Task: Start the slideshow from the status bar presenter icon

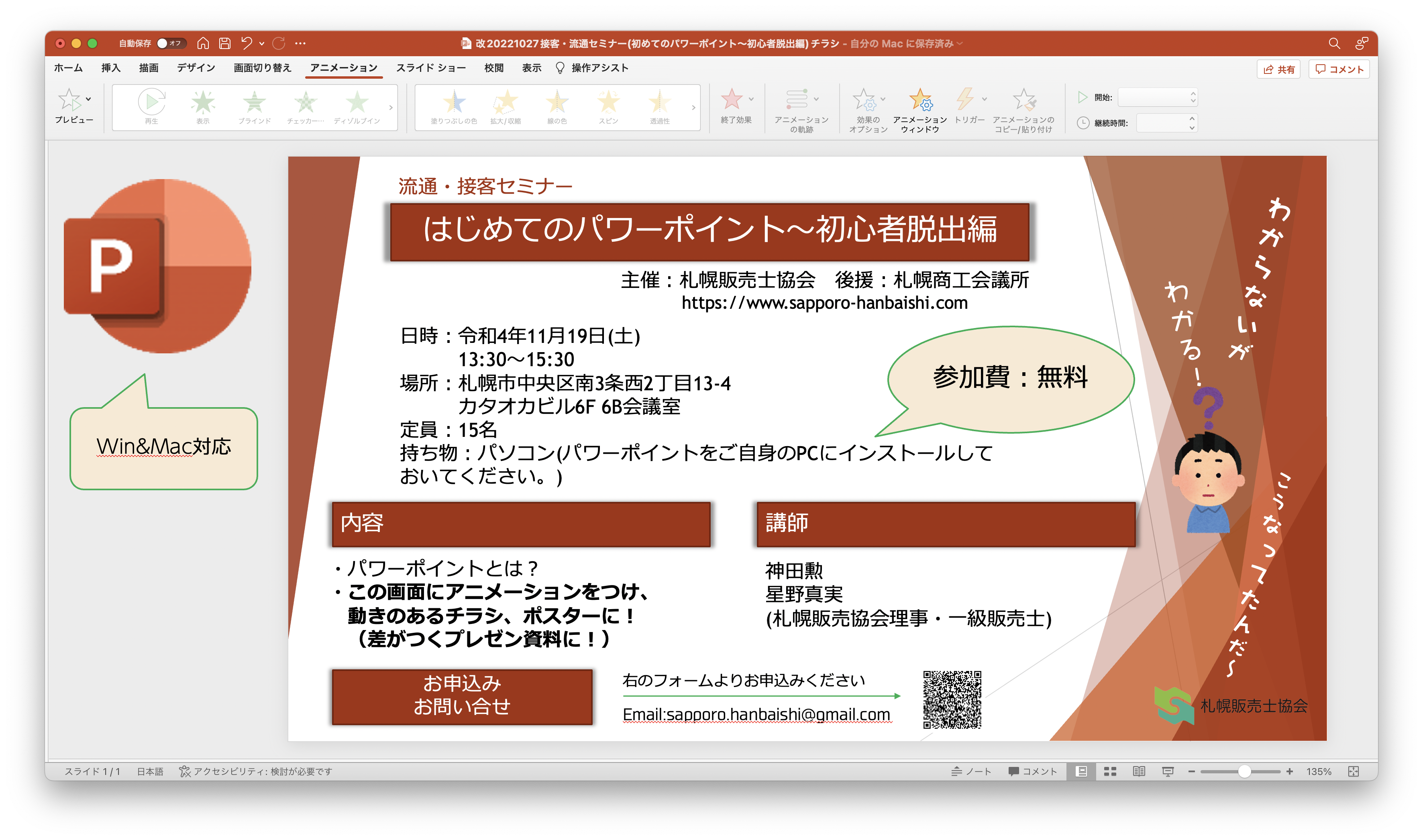Action: coord(1168,771)
